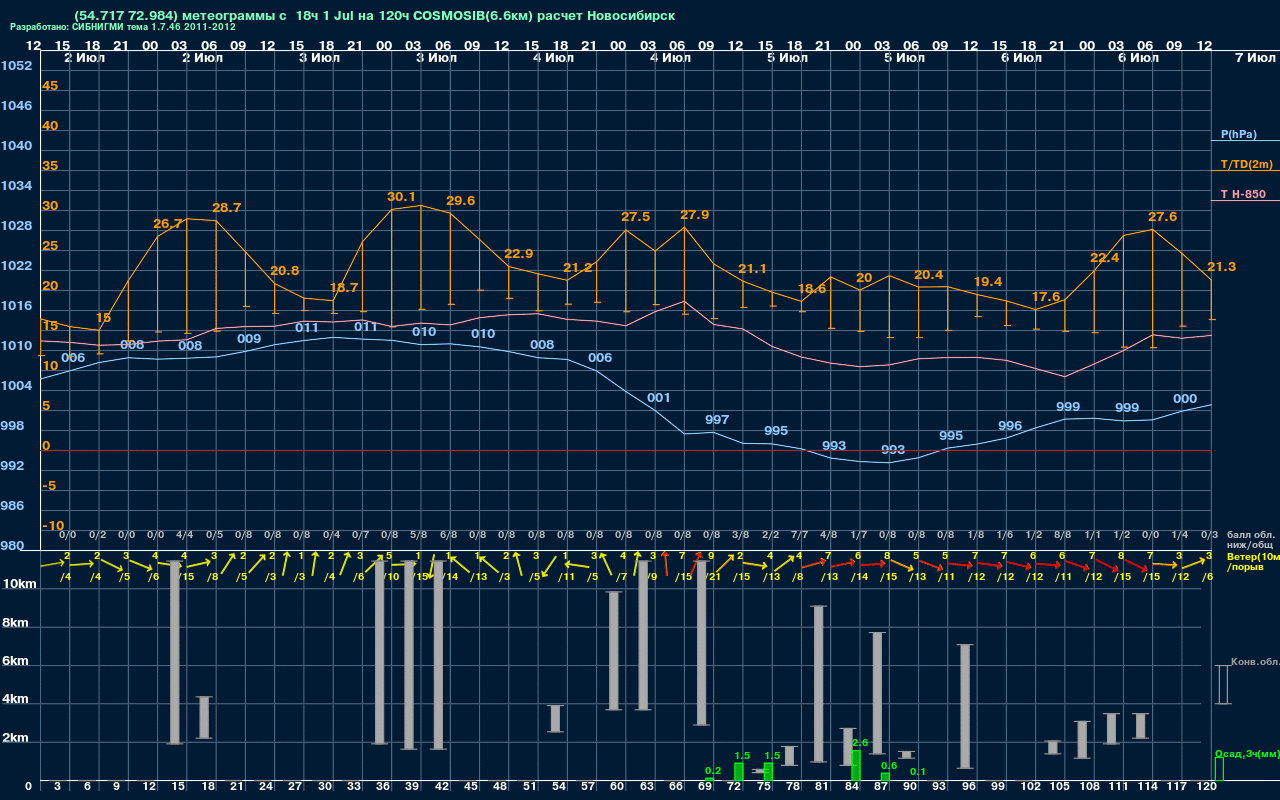Click the 000 pressure curve label
The width and height of the screenshot is (1280, 800).
[x=1185, y=399]
